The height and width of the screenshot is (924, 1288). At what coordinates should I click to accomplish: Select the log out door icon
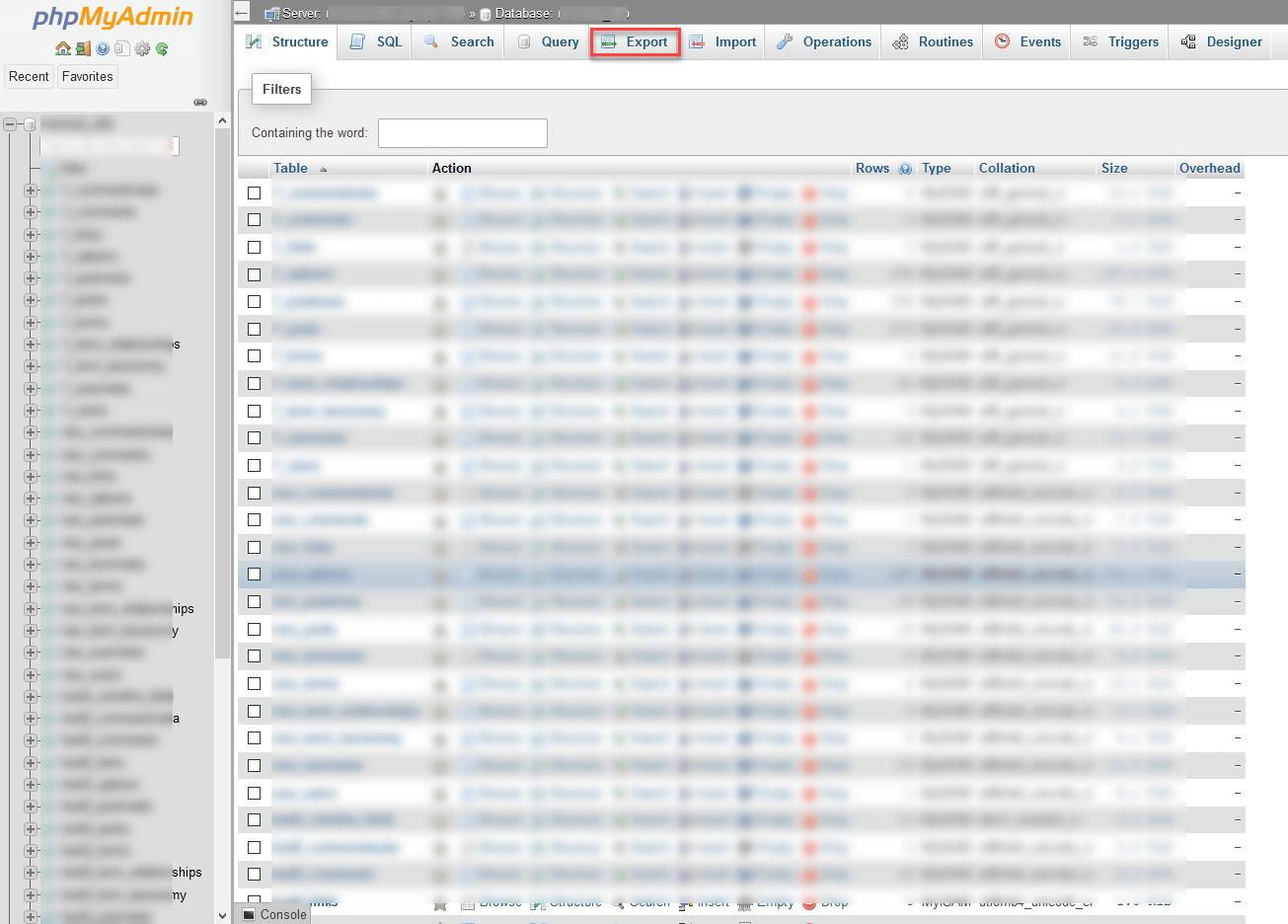coord(84,46)
